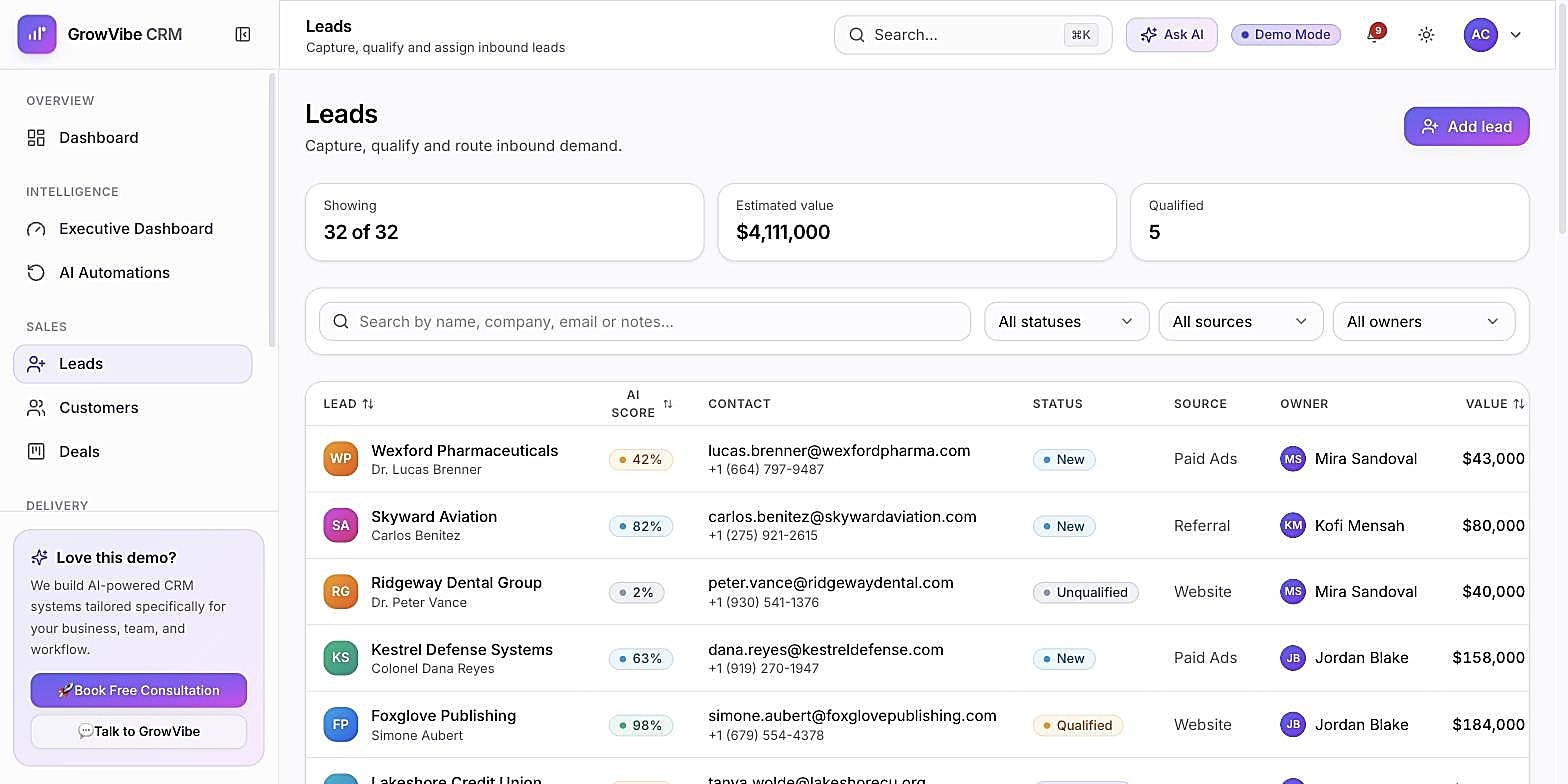1568x784 pixels.
Task: Navigate to Deals
Action: coord(133,452)
